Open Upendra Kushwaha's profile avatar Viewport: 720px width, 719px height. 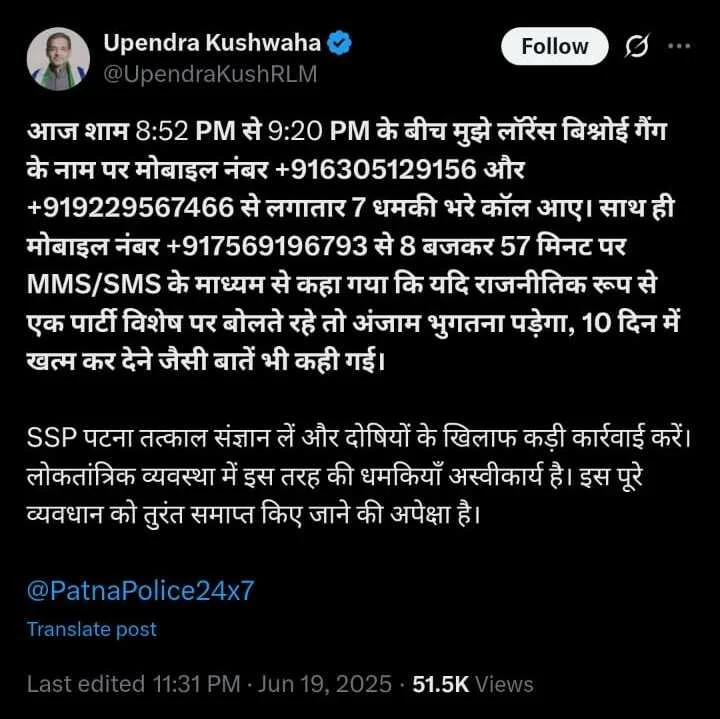[58, 59]
